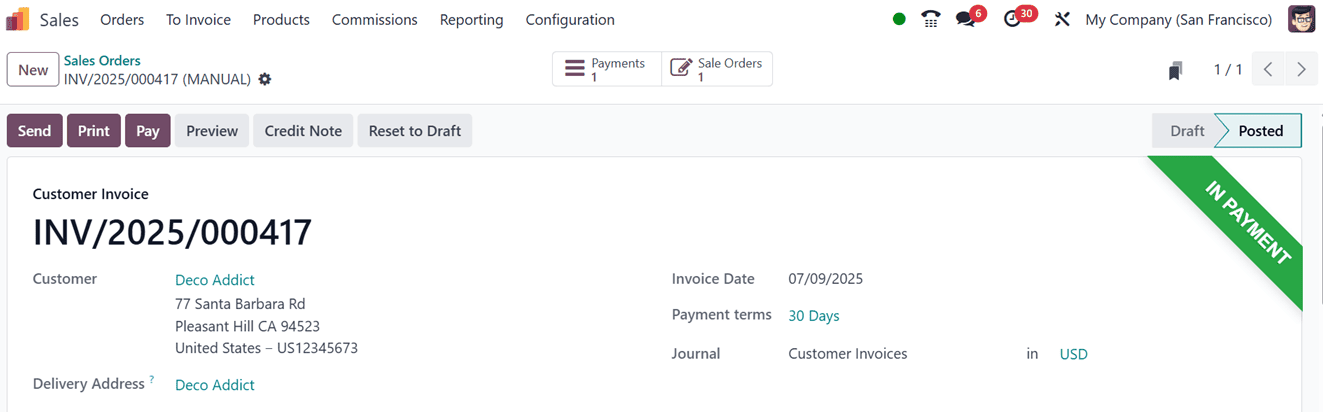Click the Print button
The width and height of the screenshot is (1323, 412).
point(94,131)
